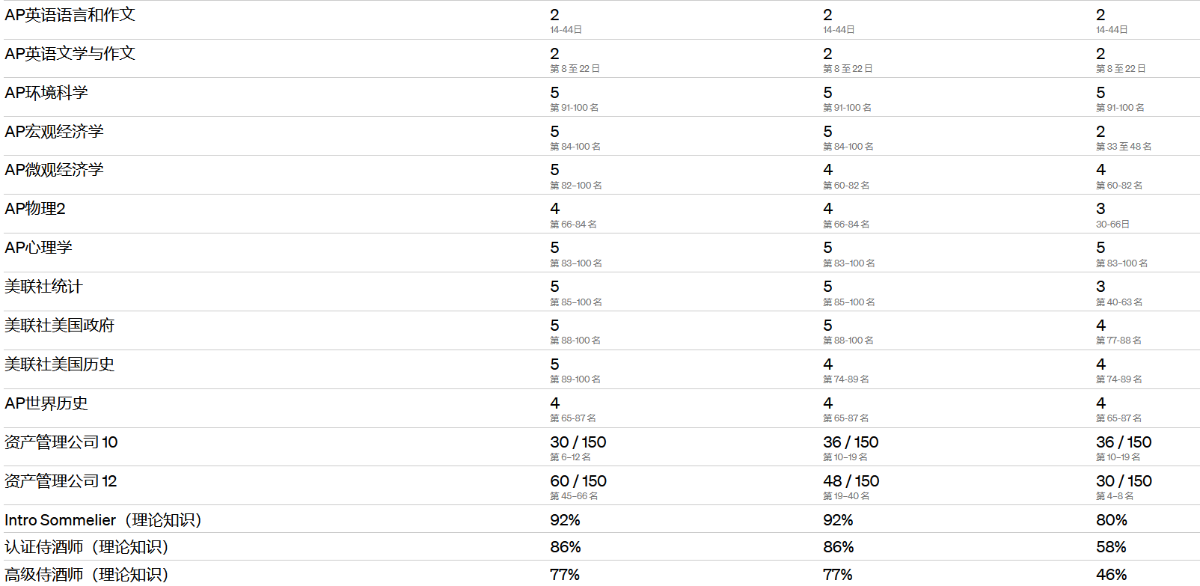Select the 48 / 150 score cell

click(x=851, y=481)
